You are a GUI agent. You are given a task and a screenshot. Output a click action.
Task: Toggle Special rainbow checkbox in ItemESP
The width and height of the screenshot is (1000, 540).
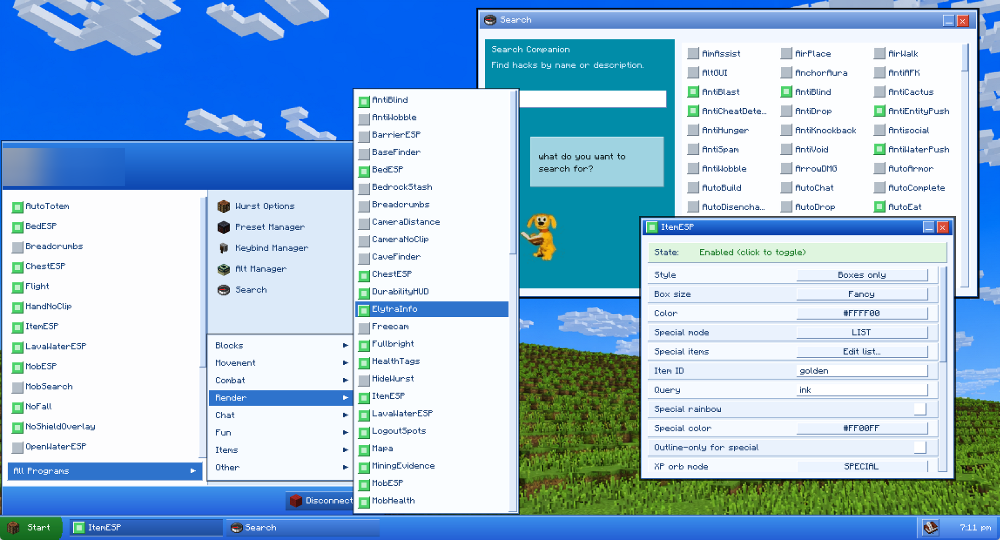[x=920, y=409]
